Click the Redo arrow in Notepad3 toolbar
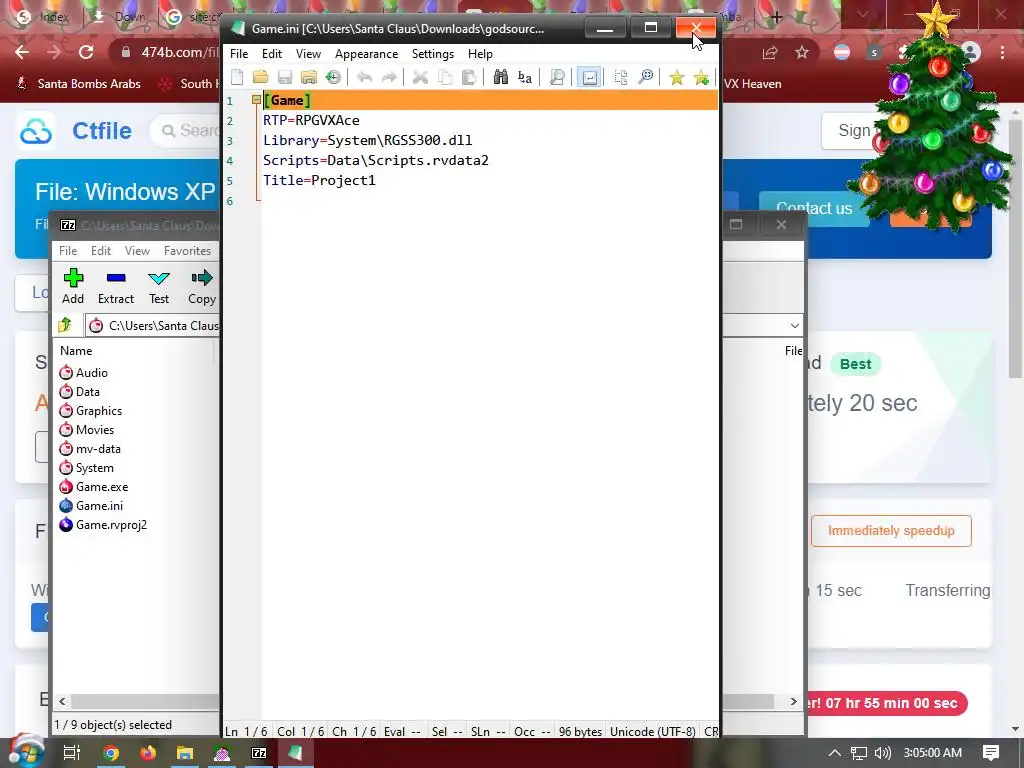Image resolution: width=1024 pixels, height=768 pixels. [x=389, y=78]
